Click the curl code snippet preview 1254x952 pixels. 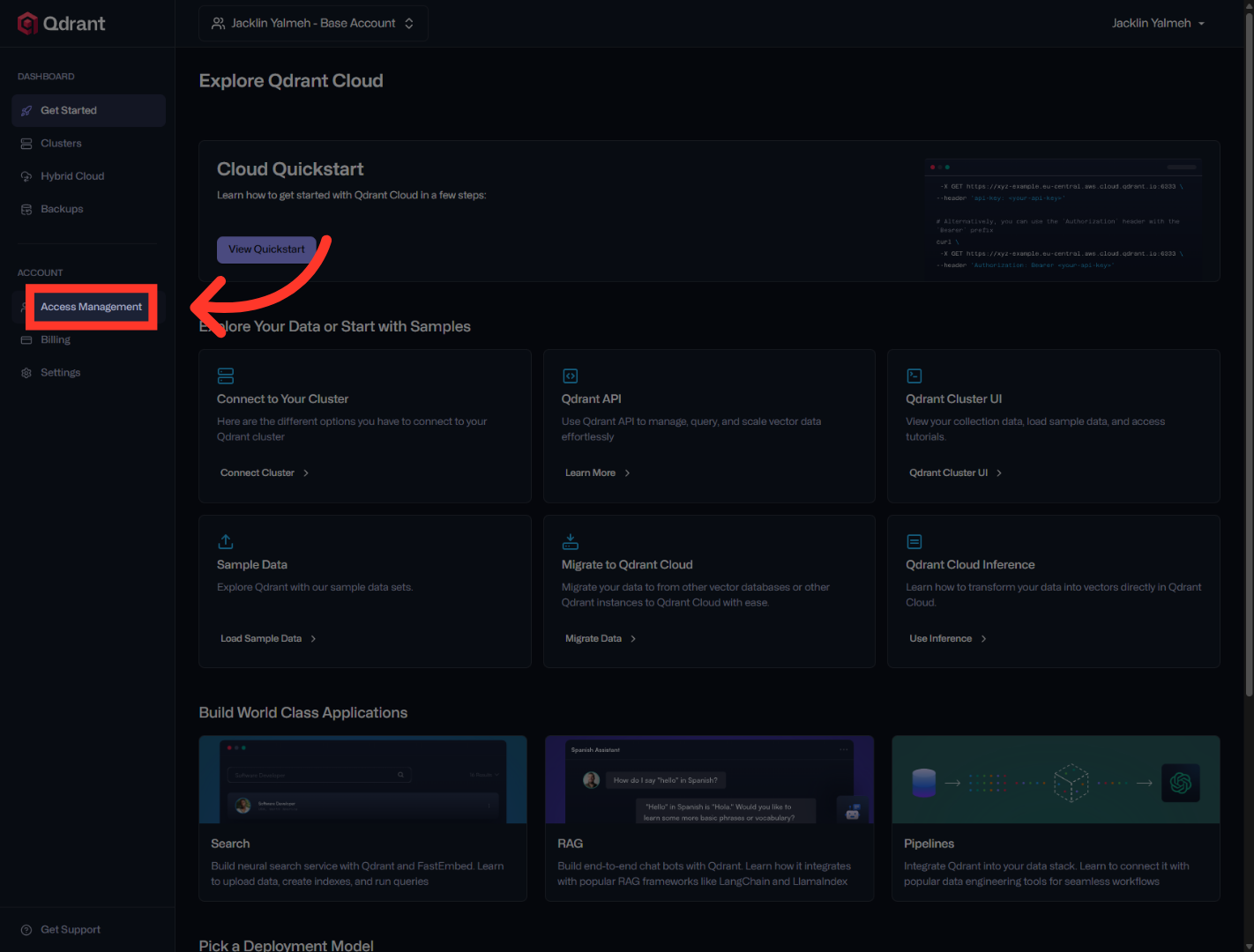coord(1063,214)
